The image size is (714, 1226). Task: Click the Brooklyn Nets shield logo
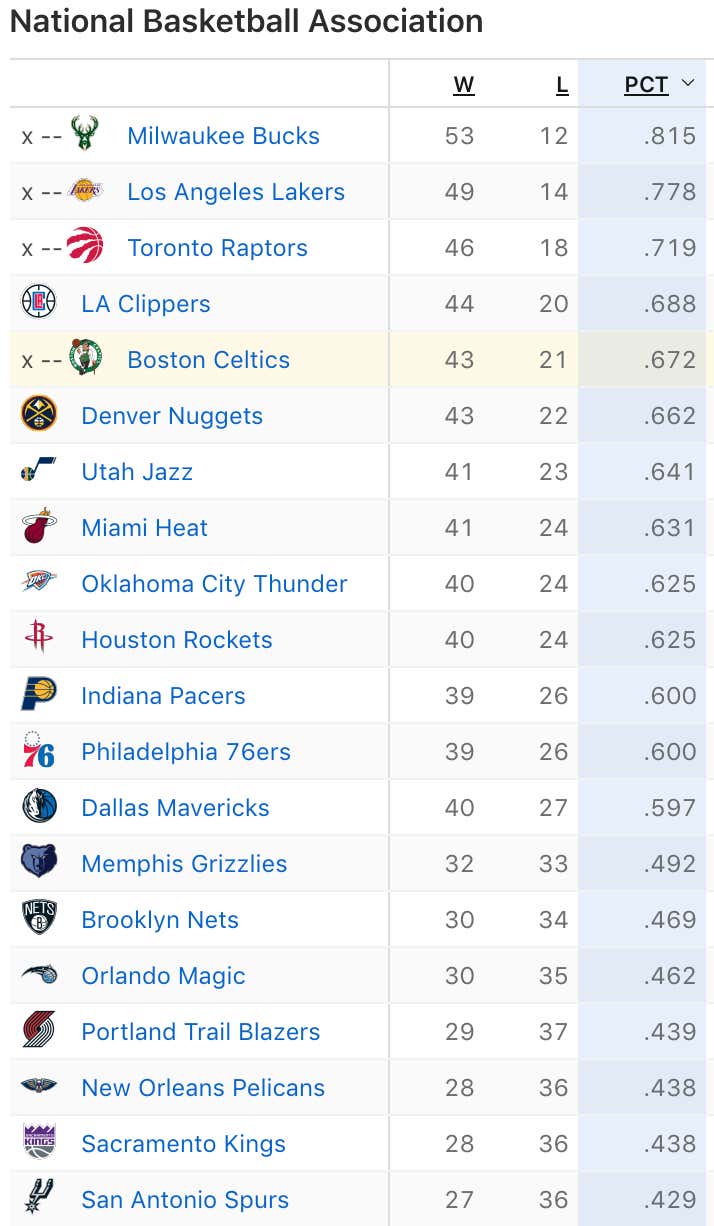click(39, 918)
